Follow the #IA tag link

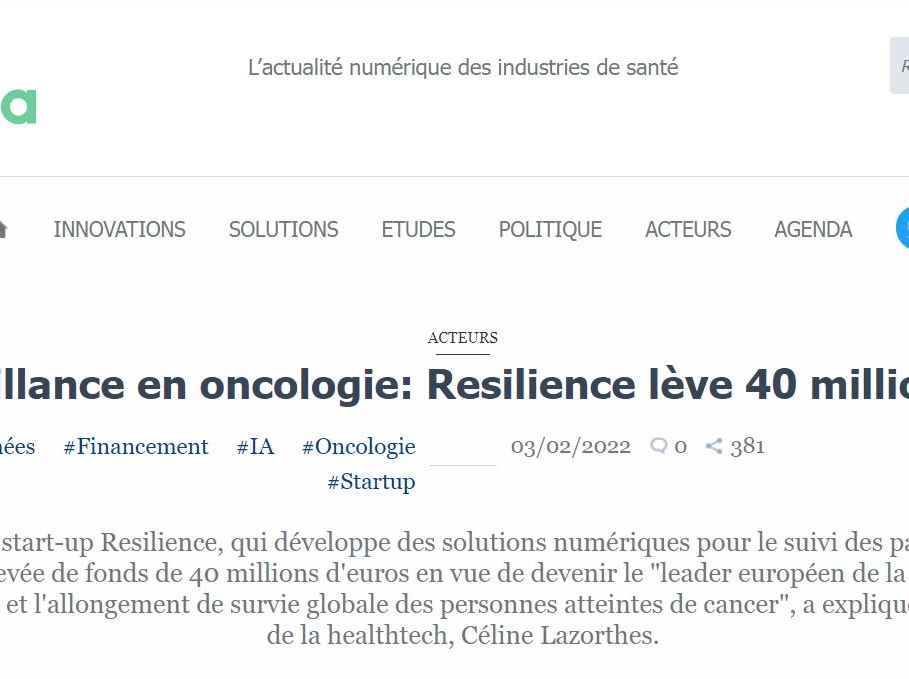click(x=255, y=446)
